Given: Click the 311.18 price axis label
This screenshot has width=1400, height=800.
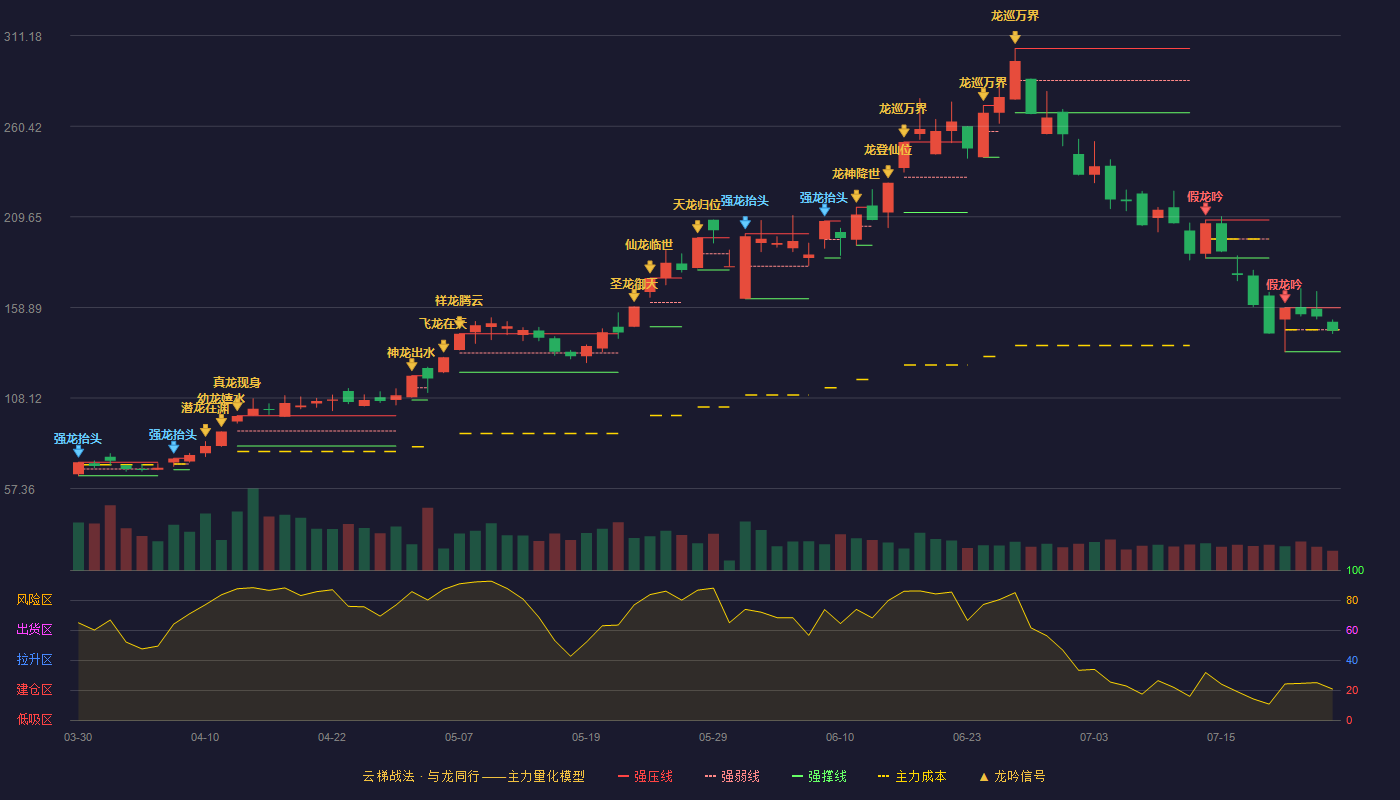Looking at the screenshot, I should point(23,37).
